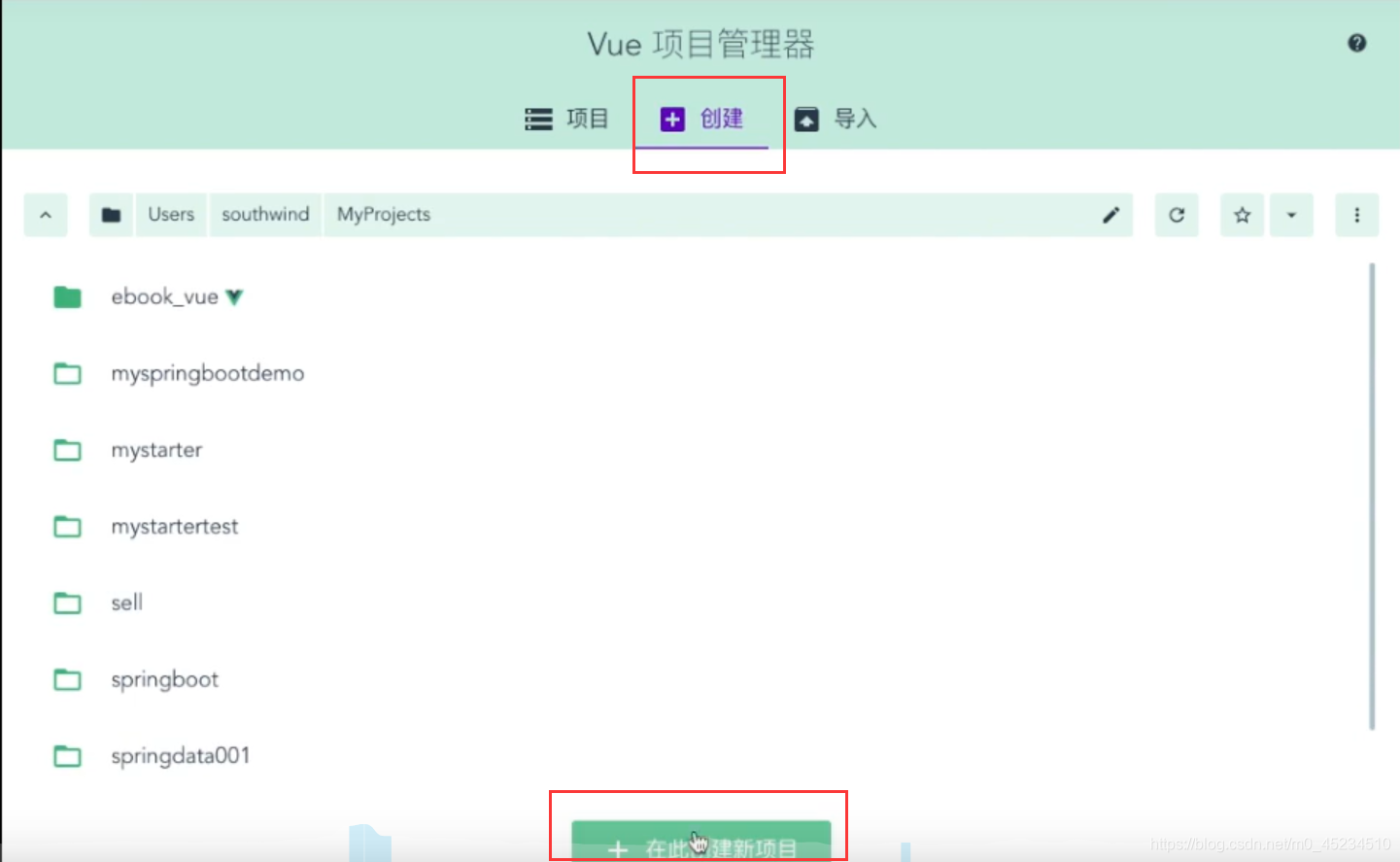Click the create new project here button

700,842
